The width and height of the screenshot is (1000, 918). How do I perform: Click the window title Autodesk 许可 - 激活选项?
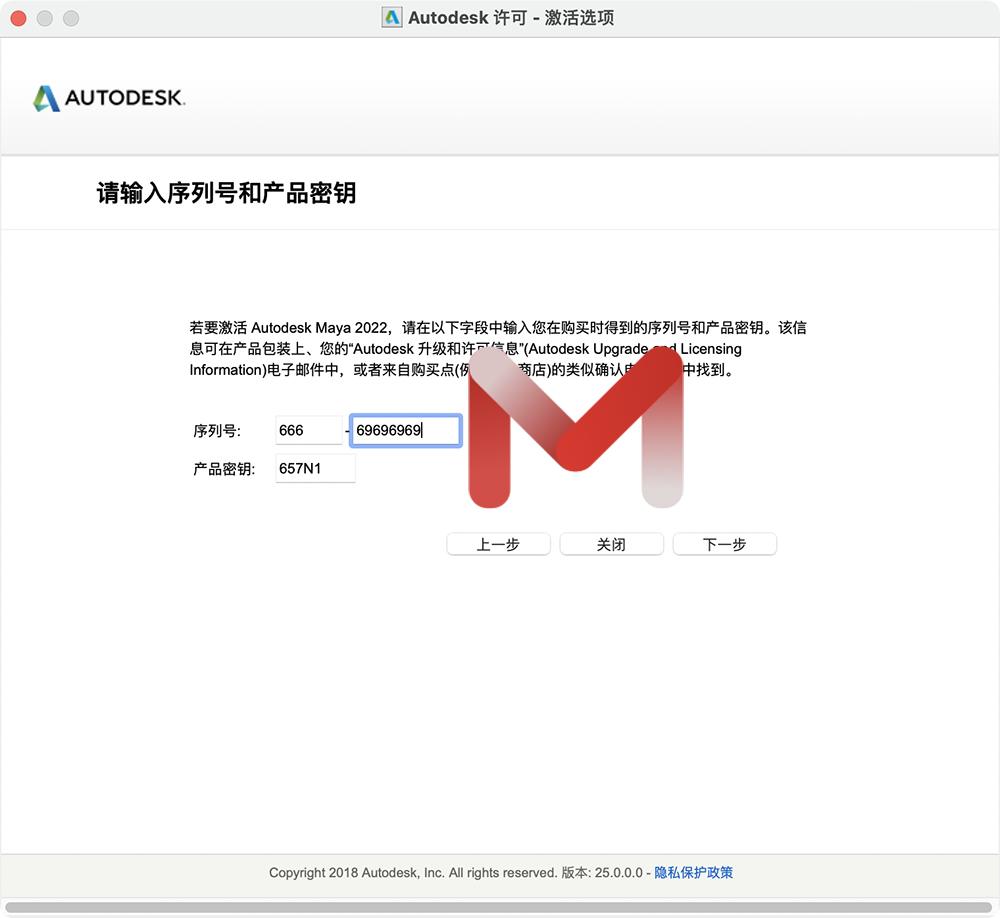[511, 18]
